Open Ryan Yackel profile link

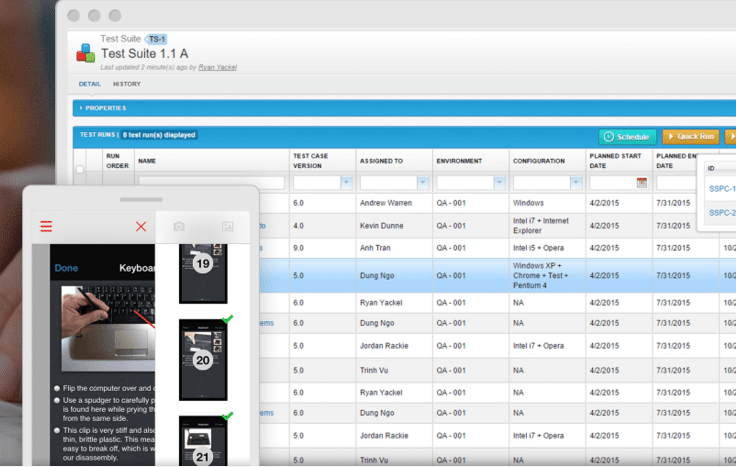click(x=217, y=68)
